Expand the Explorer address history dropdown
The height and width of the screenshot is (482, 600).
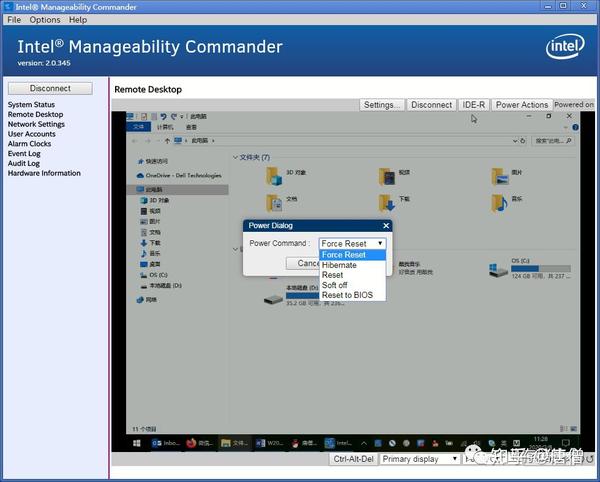pos(515,141)
